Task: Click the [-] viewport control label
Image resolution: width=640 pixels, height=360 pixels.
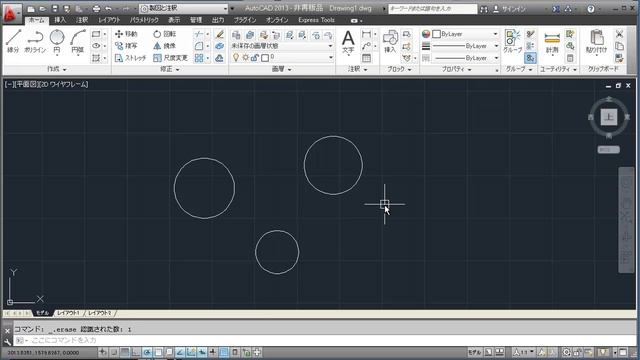Action: pyautogui.click(x=9, y=84)
